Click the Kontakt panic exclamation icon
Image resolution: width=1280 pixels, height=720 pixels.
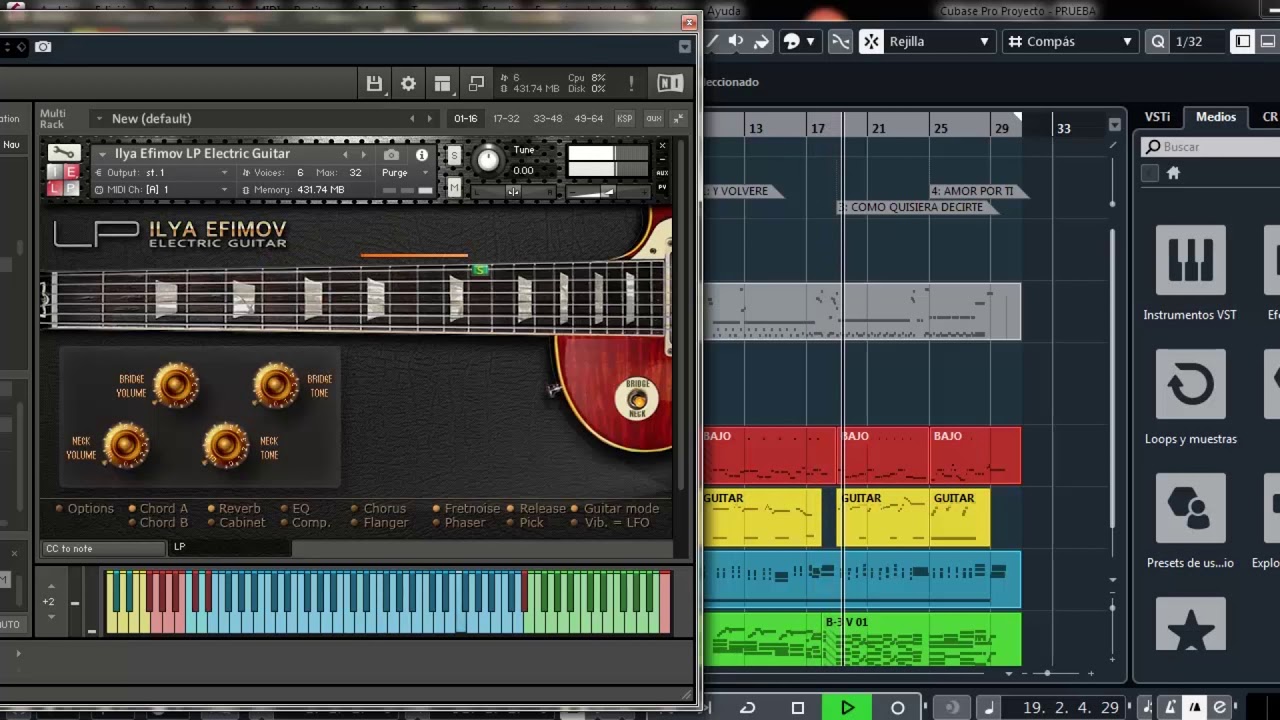coord(631,84)
